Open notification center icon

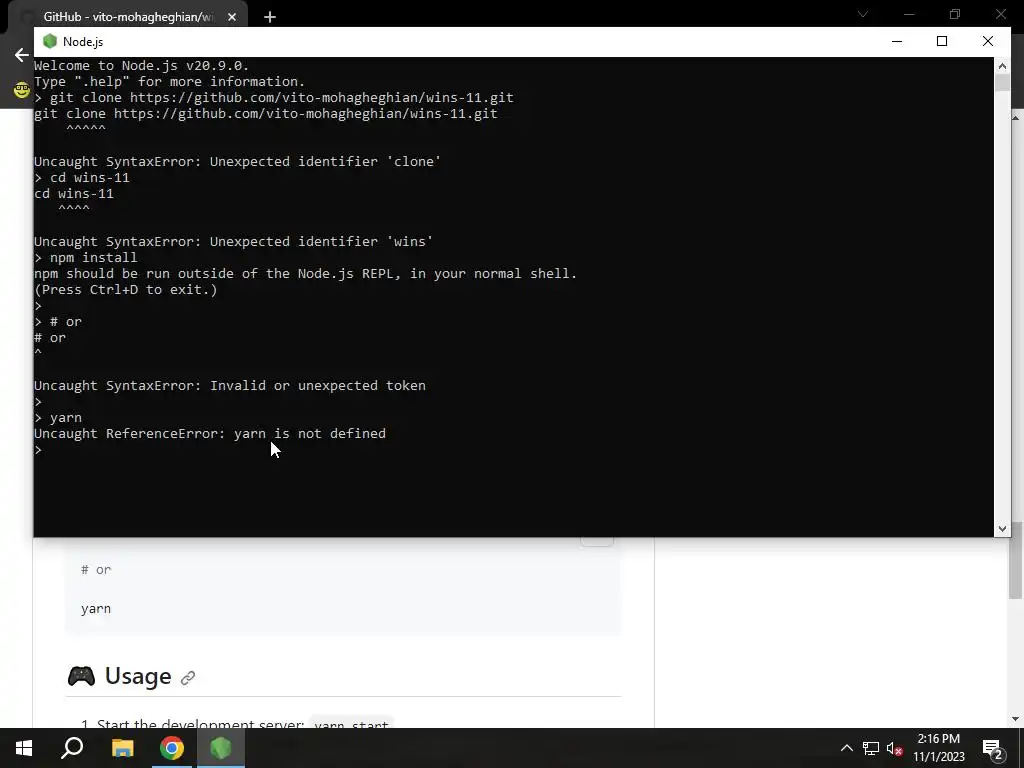(993, 748)
